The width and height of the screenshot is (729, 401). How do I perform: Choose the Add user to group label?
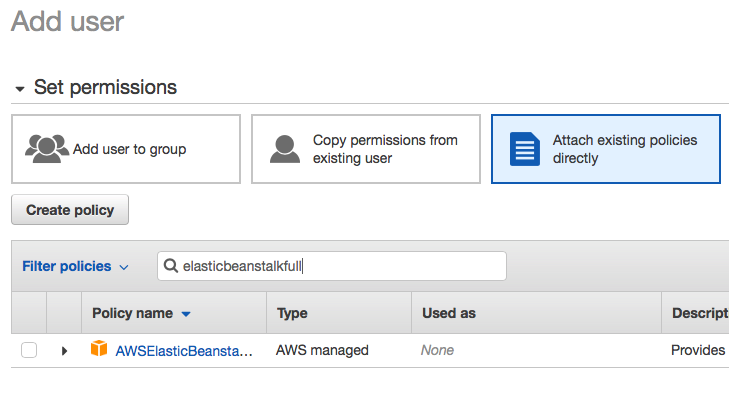[x=129, y=149]
